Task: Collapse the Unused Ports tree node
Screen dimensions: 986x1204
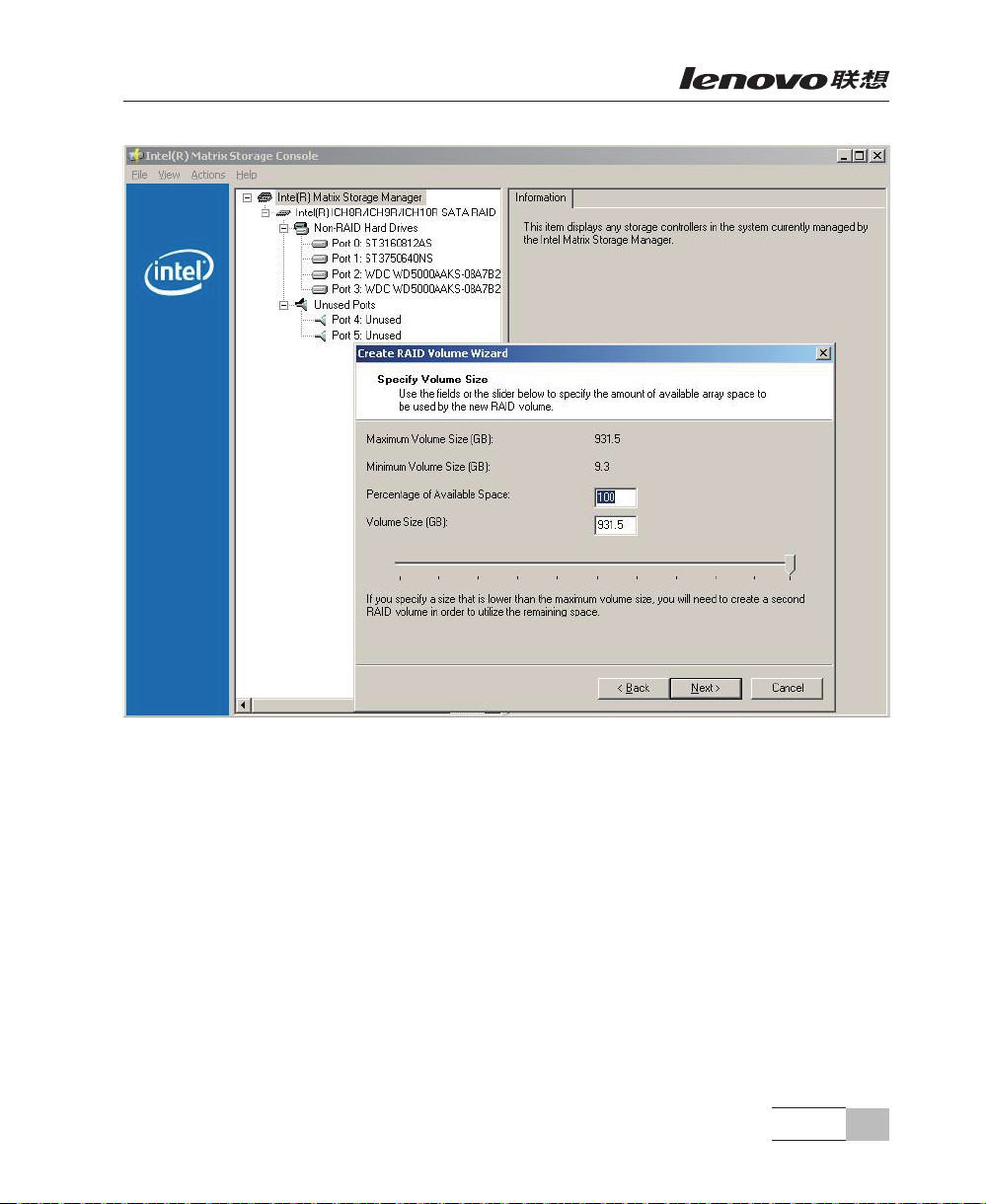Action: 284,305
